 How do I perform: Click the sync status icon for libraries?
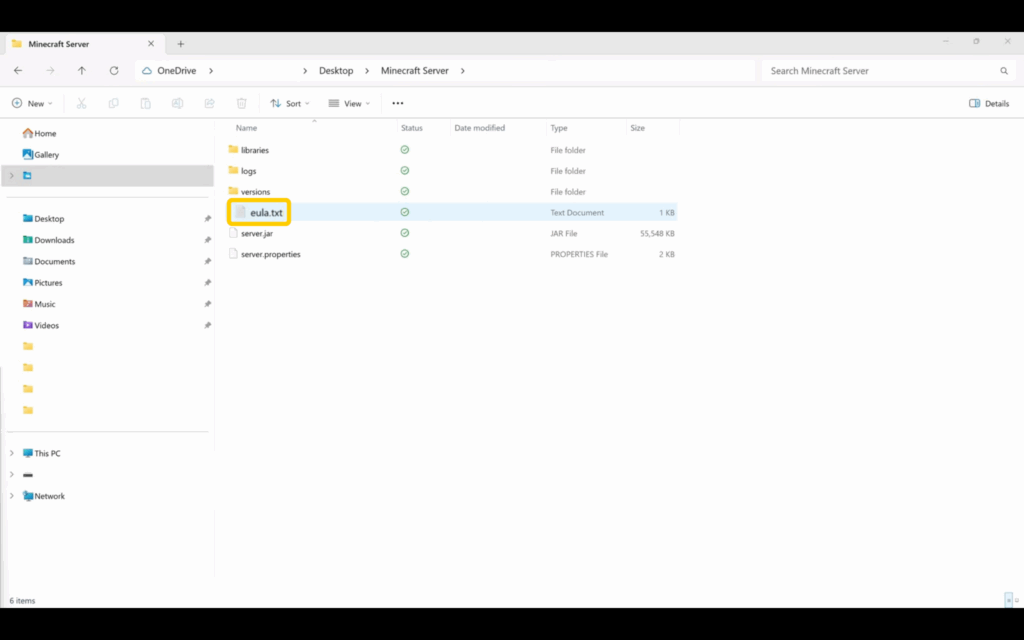coord(405,150)
